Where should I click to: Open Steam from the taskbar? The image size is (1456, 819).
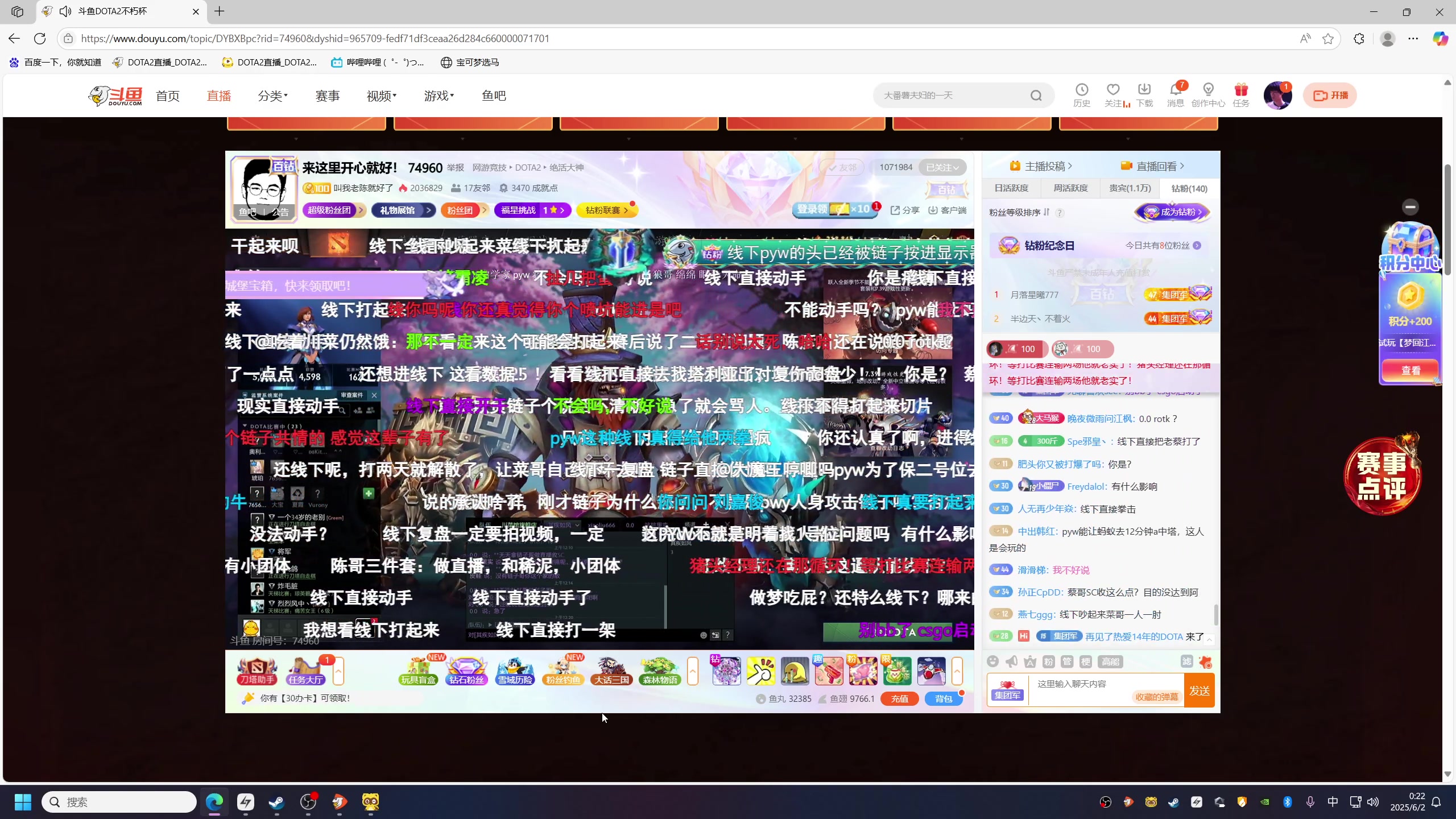[x=277, y=802]
